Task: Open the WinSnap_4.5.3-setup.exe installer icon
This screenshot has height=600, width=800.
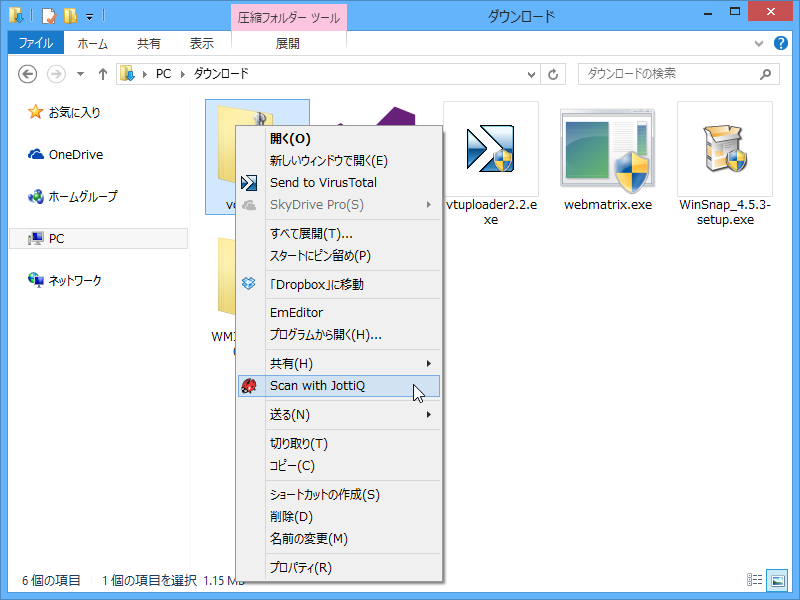Action: 723,148
